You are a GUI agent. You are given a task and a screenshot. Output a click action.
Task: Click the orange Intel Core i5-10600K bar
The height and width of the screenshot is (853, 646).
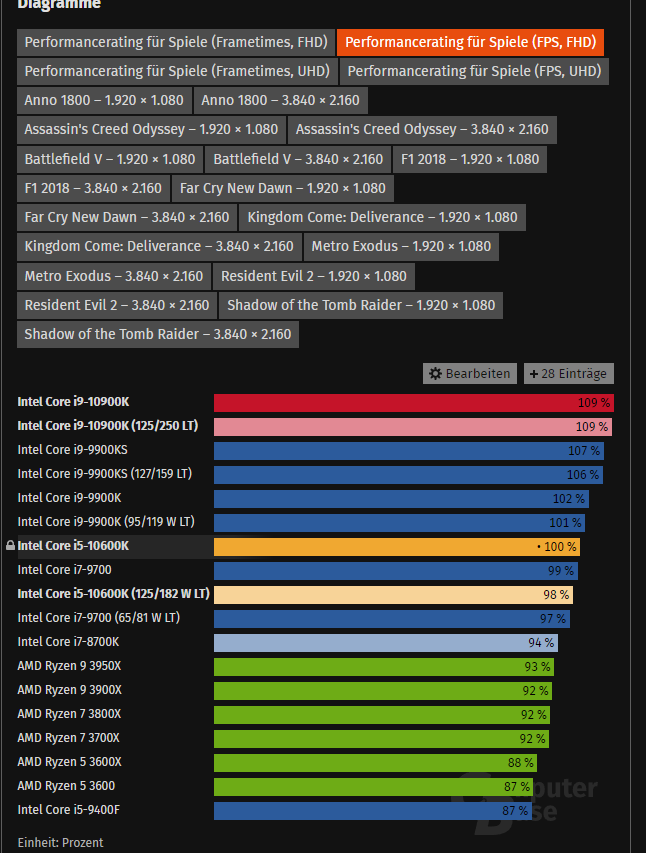[x=397, y=547]
